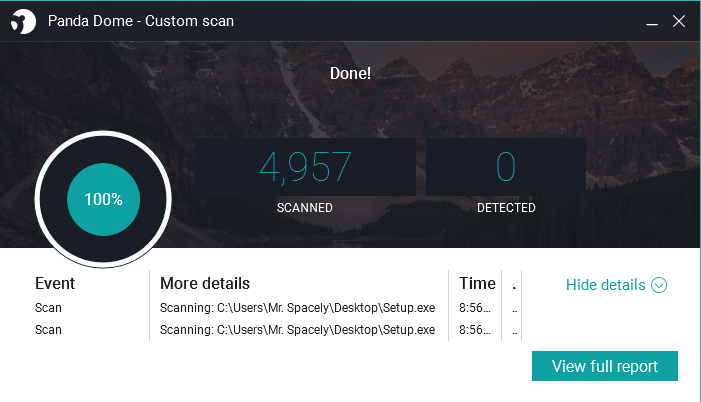
Task: Click the truncated last column header
Action: coord(514,284)
